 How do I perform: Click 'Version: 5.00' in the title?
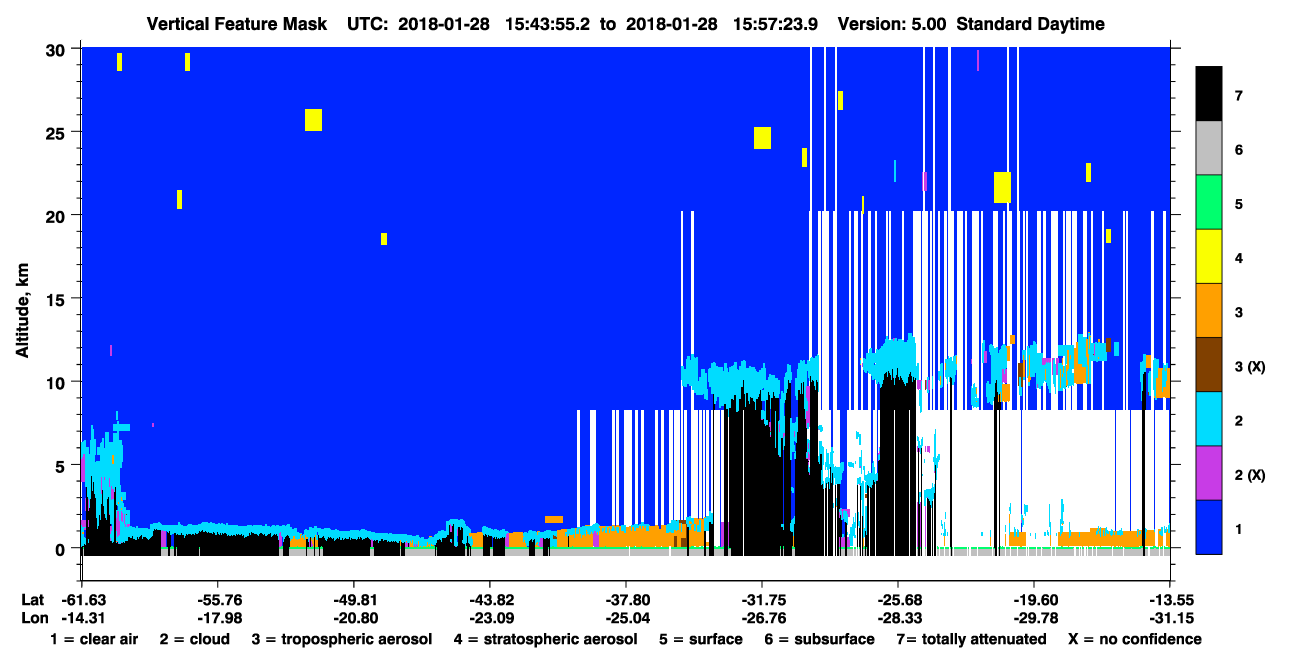pos(893,24)
